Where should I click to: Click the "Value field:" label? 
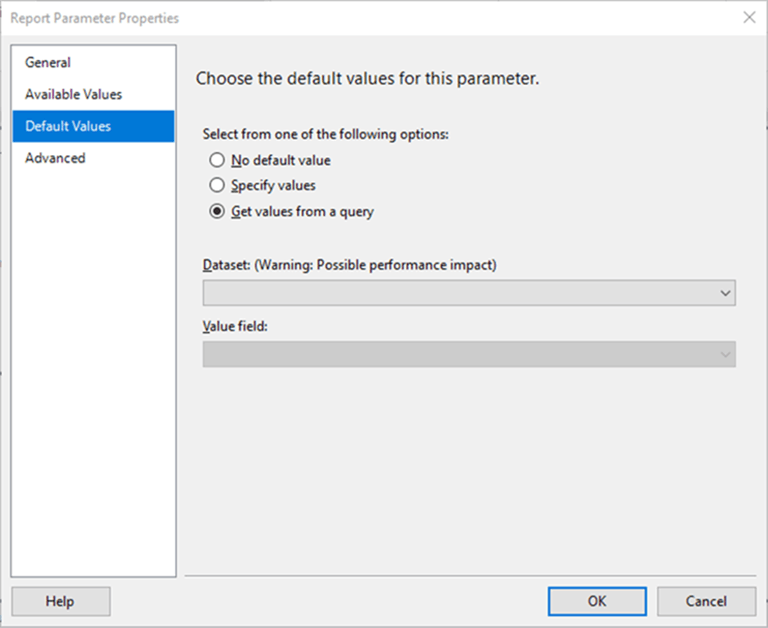pos(234,325)
